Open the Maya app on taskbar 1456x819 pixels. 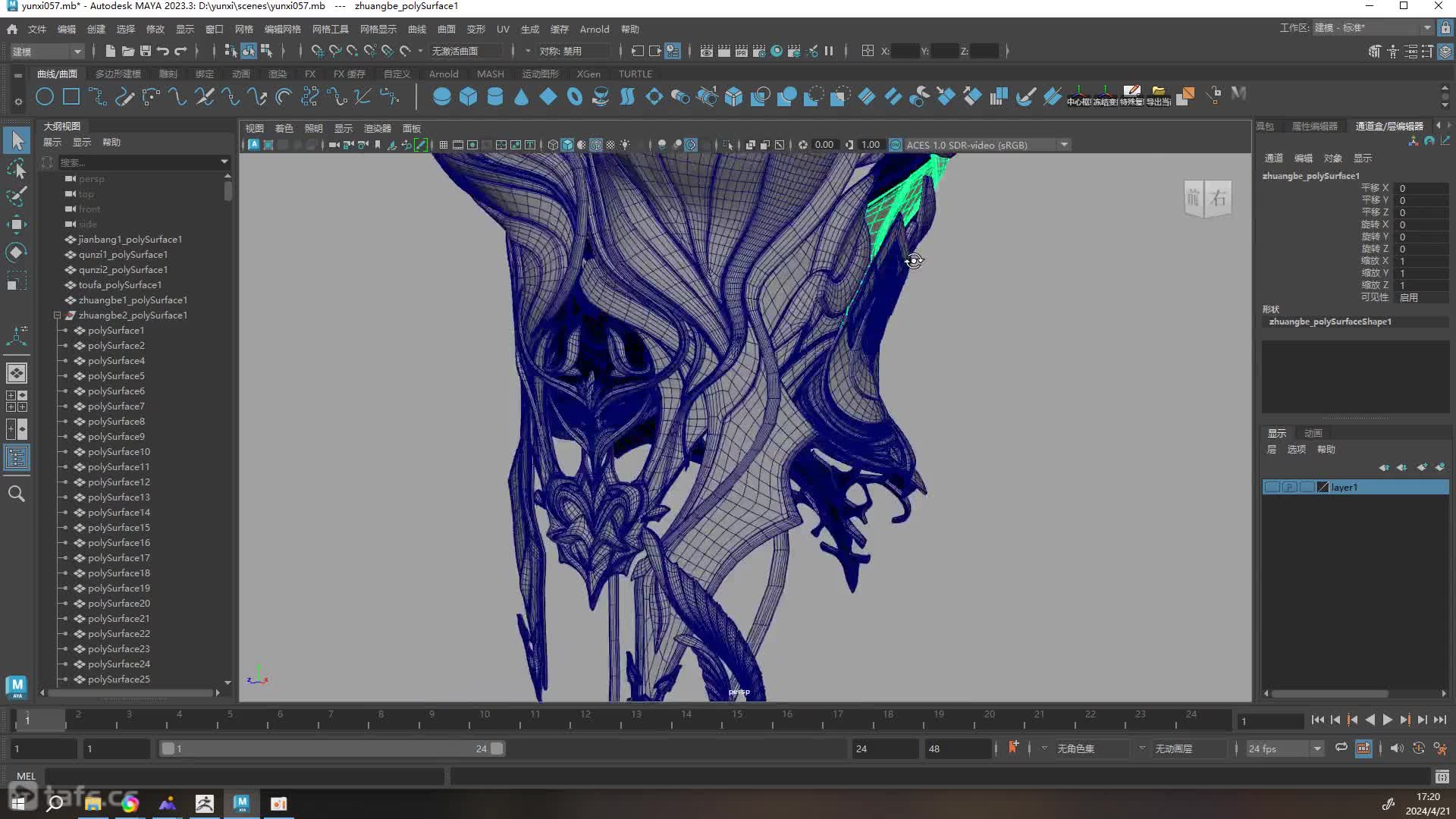[x=241, y=803]
